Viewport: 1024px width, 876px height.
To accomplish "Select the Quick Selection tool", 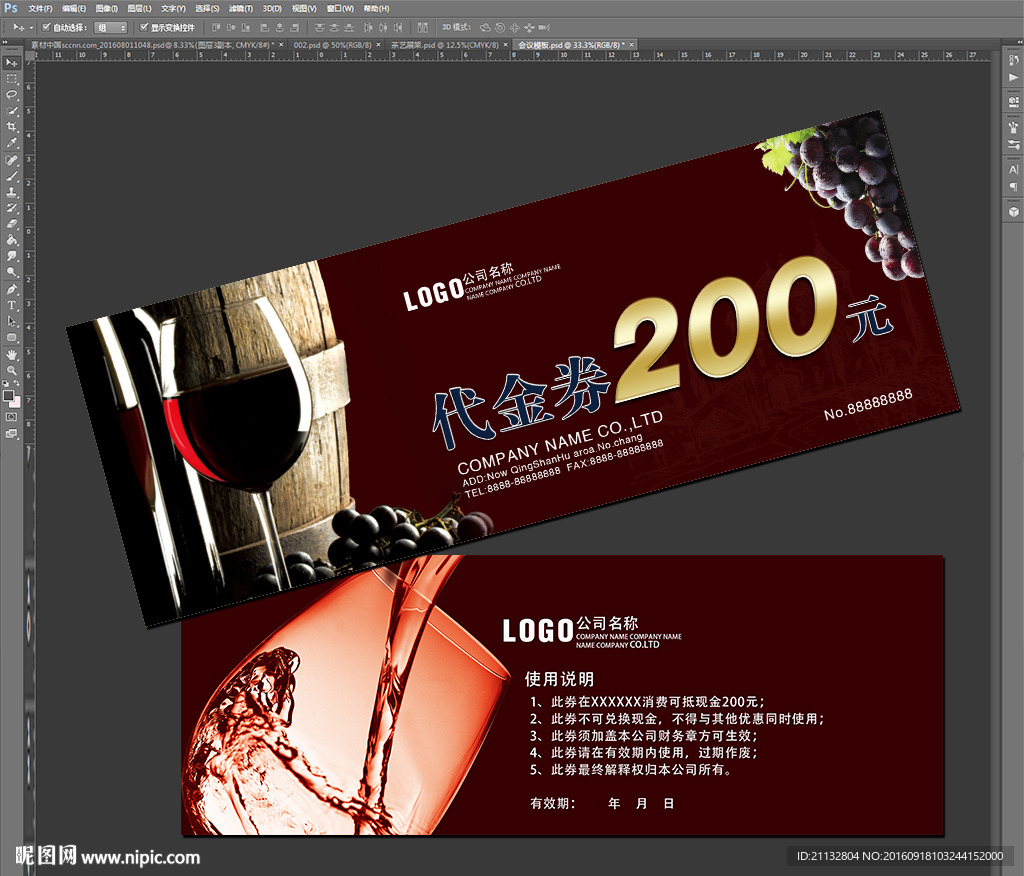I will pyautogui.click(x=12, y=111).
